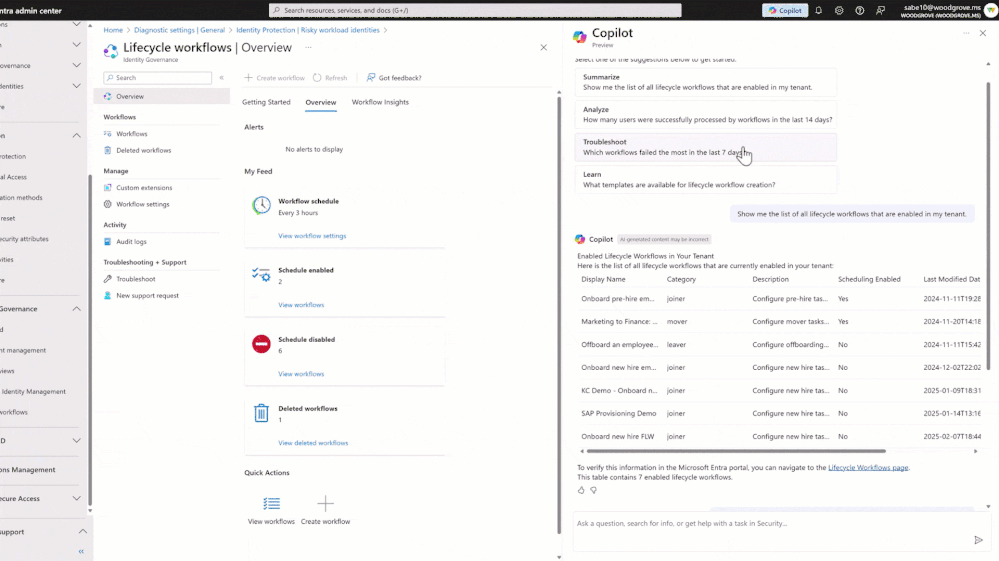
Task: Click the Copilot button in top bar
Action: coord(785,10)
